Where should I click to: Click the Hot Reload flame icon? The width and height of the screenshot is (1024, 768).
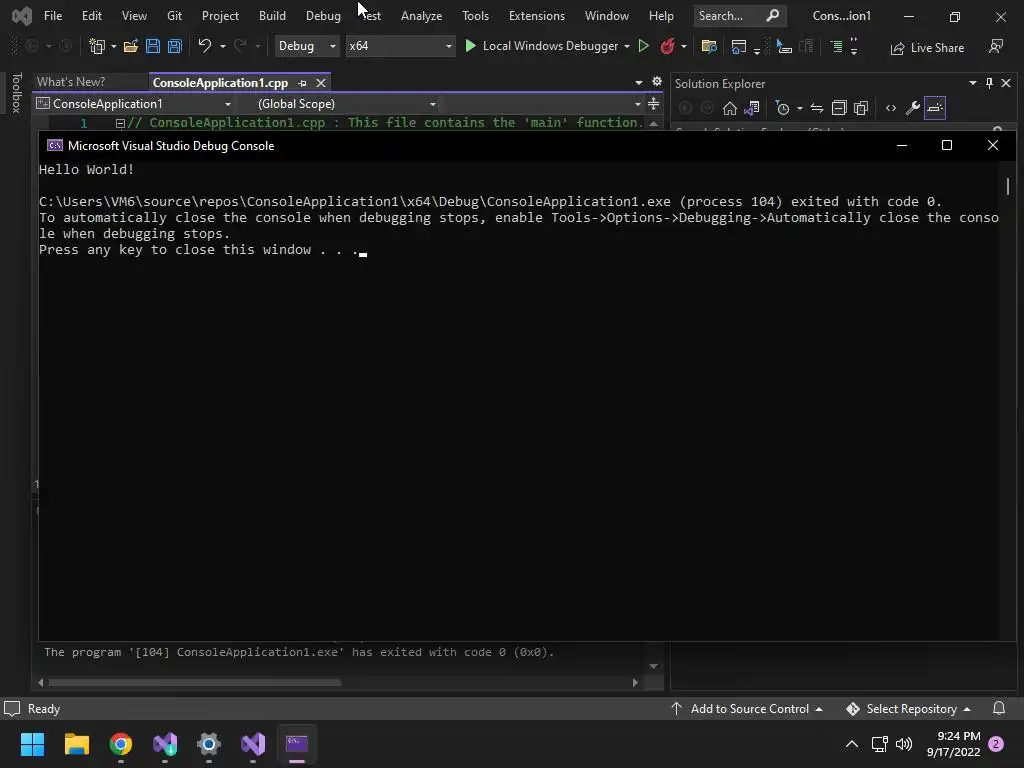coord(667,46)
